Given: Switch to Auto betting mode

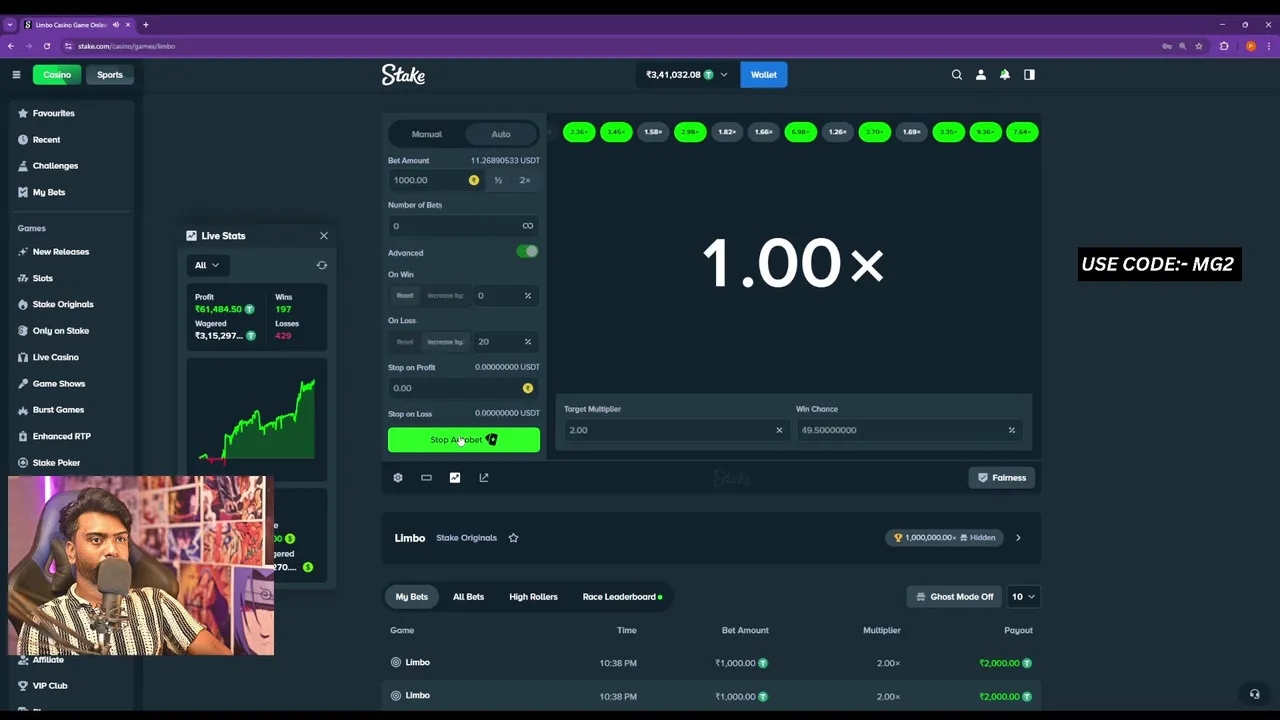Looking at the screenshot, I should click(x=501, y=134).
